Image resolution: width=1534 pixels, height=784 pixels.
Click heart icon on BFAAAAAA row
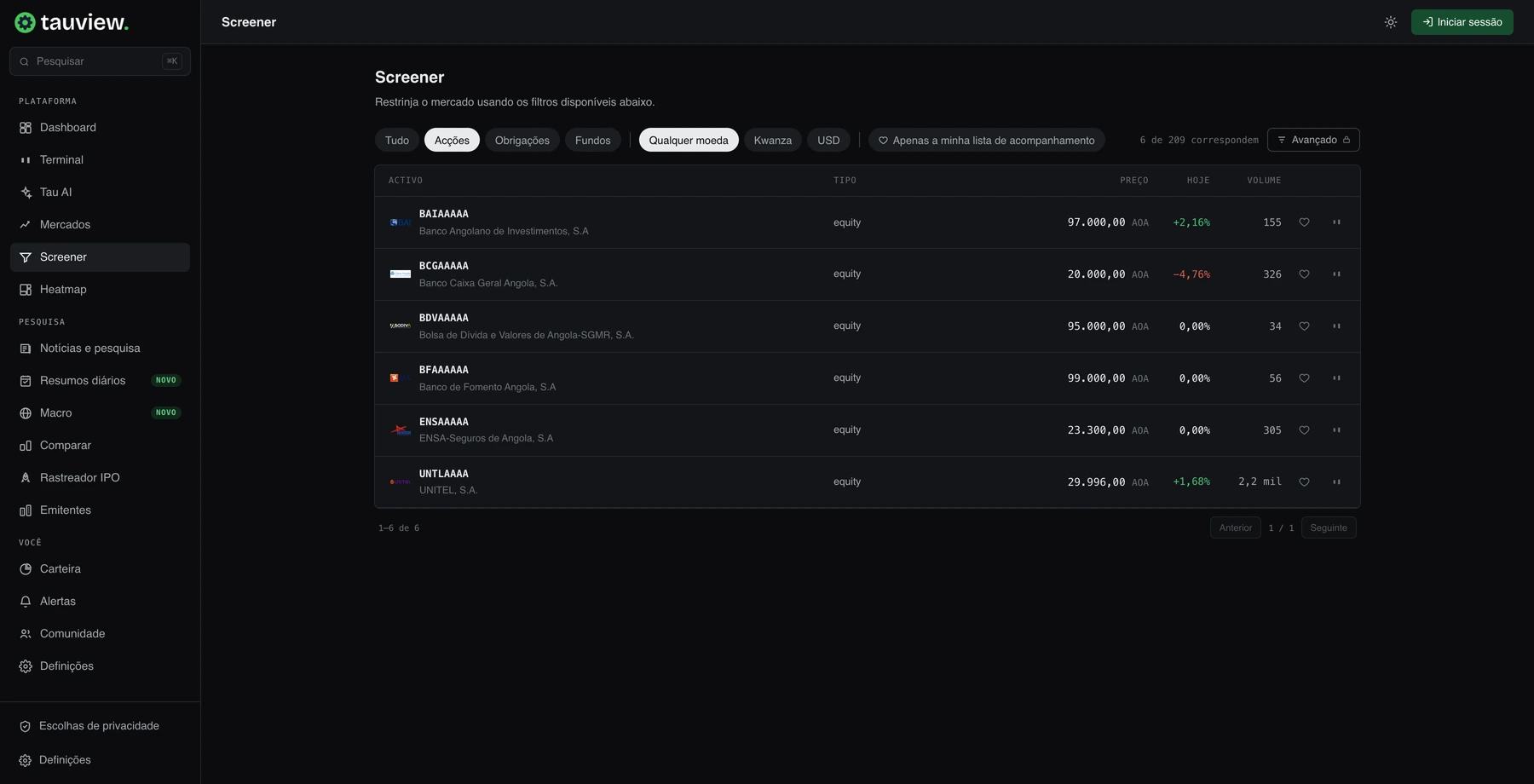click(1304, 378)
